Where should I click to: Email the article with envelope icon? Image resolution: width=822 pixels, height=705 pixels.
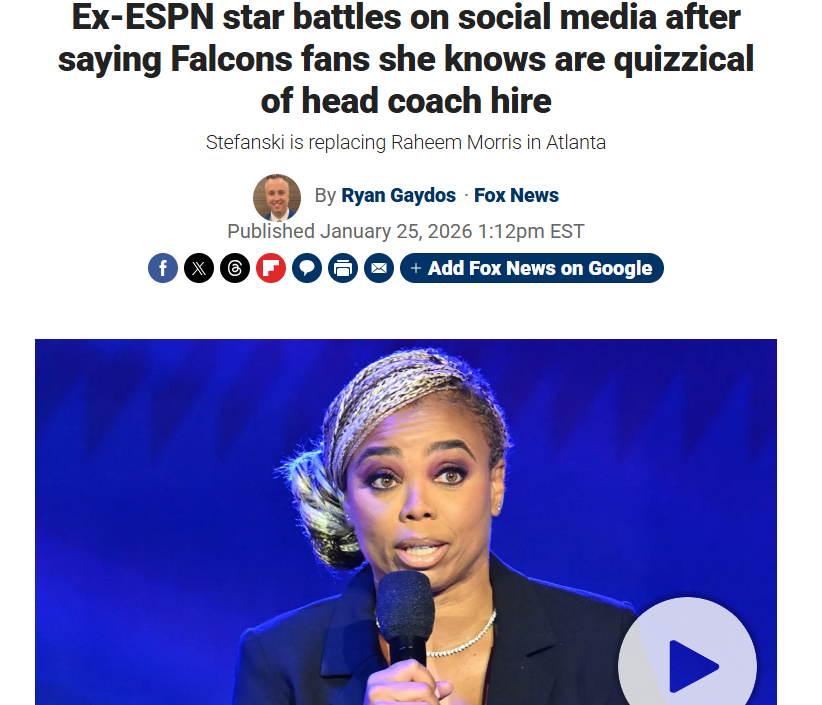[x=379, y=268]
